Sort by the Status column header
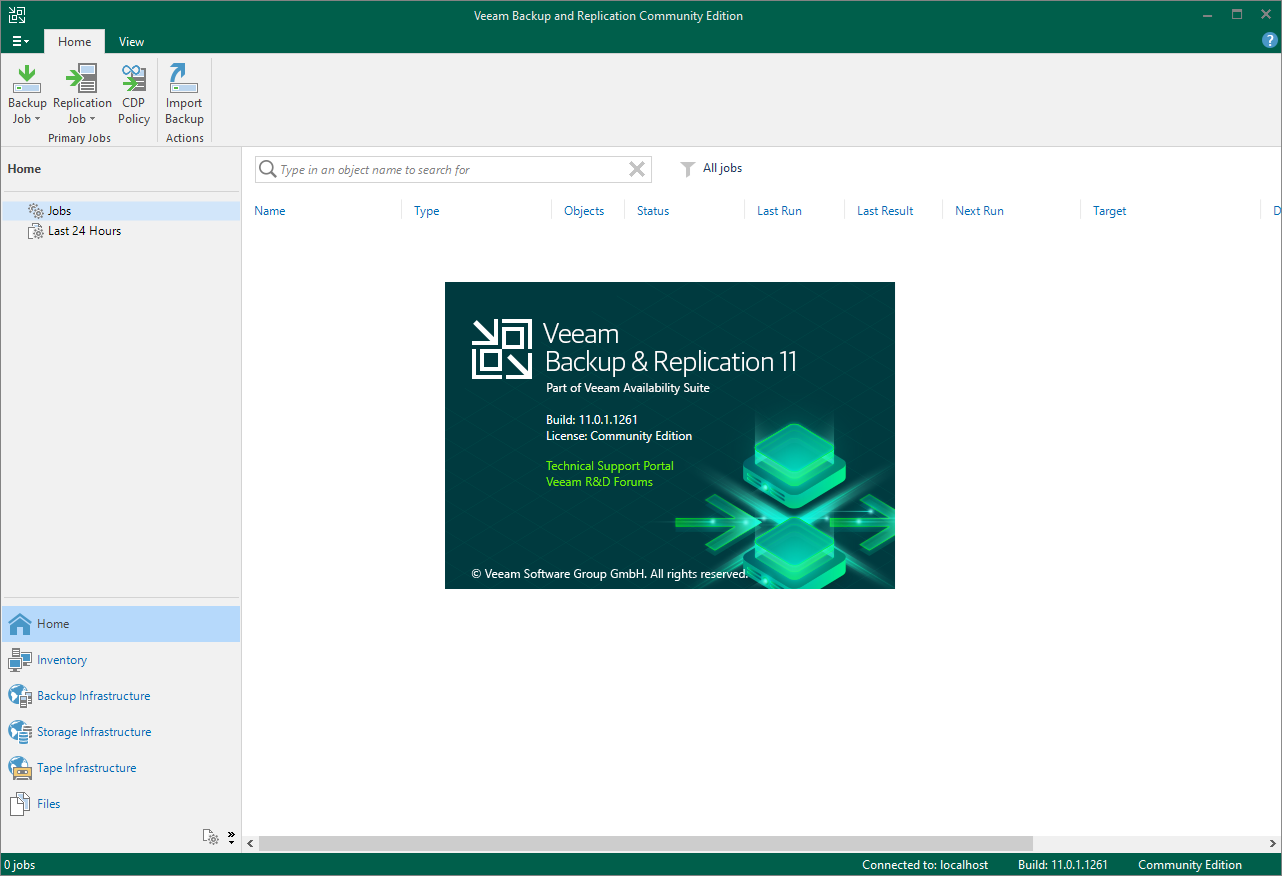 click(x=653, y=211)
